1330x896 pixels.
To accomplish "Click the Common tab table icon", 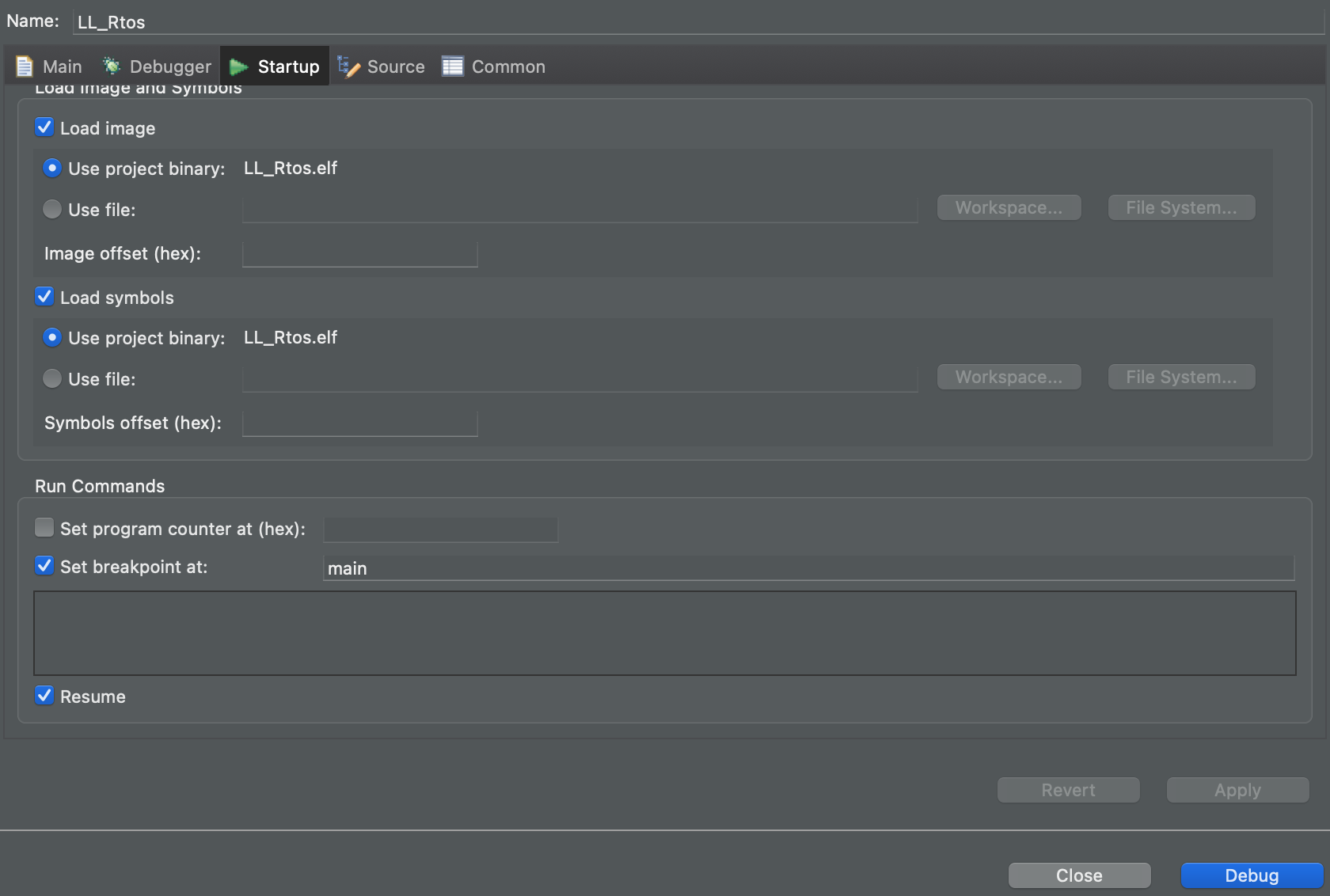I will tap(453, 66).
